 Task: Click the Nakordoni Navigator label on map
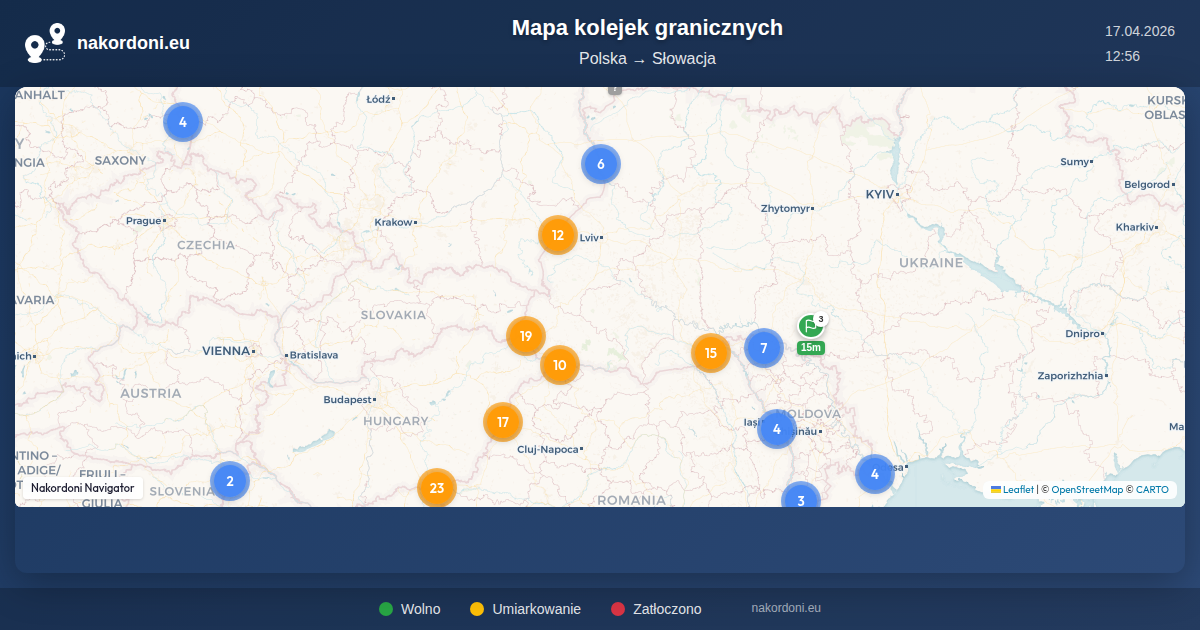82,488
